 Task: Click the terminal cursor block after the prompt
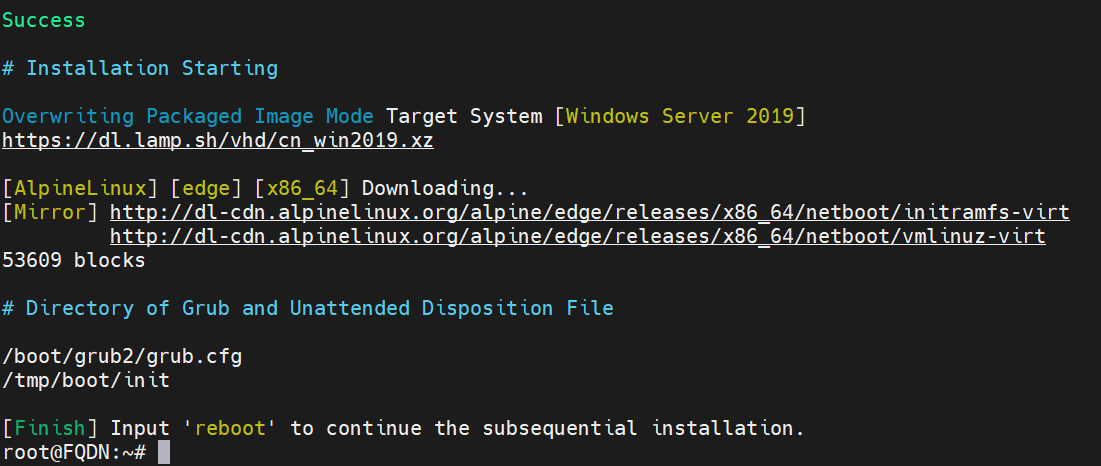coord(164,452)
